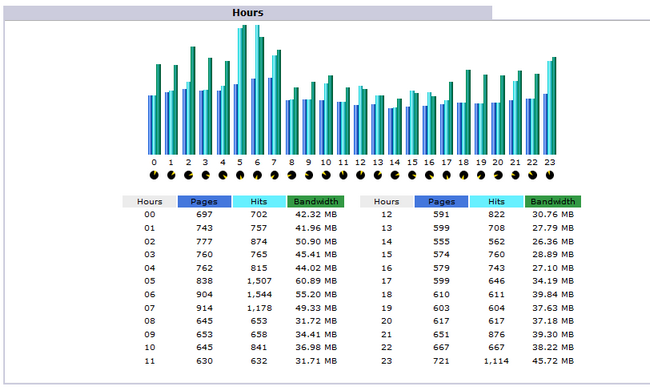This screenshot has height=387, width=650.
Task: Click the 822 hits value
Action: tap(496, 215)
